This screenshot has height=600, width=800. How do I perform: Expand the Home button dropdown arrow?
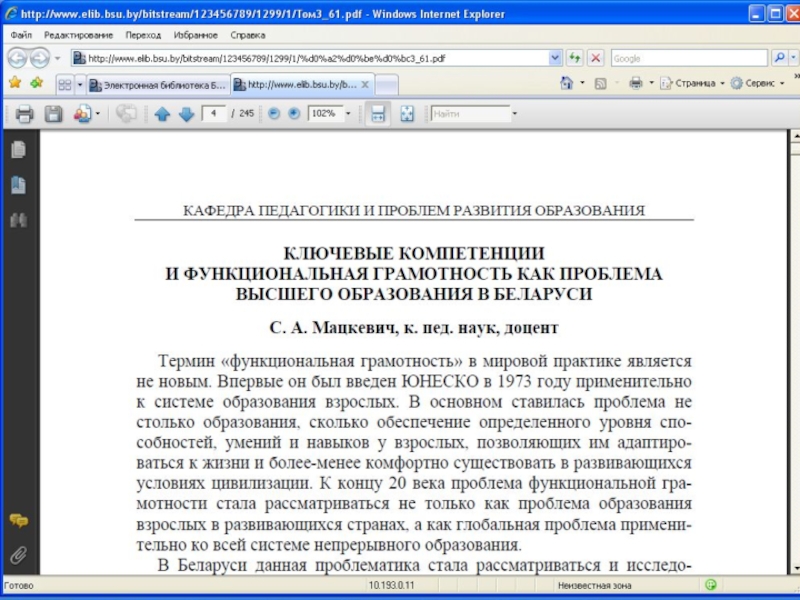582,83
